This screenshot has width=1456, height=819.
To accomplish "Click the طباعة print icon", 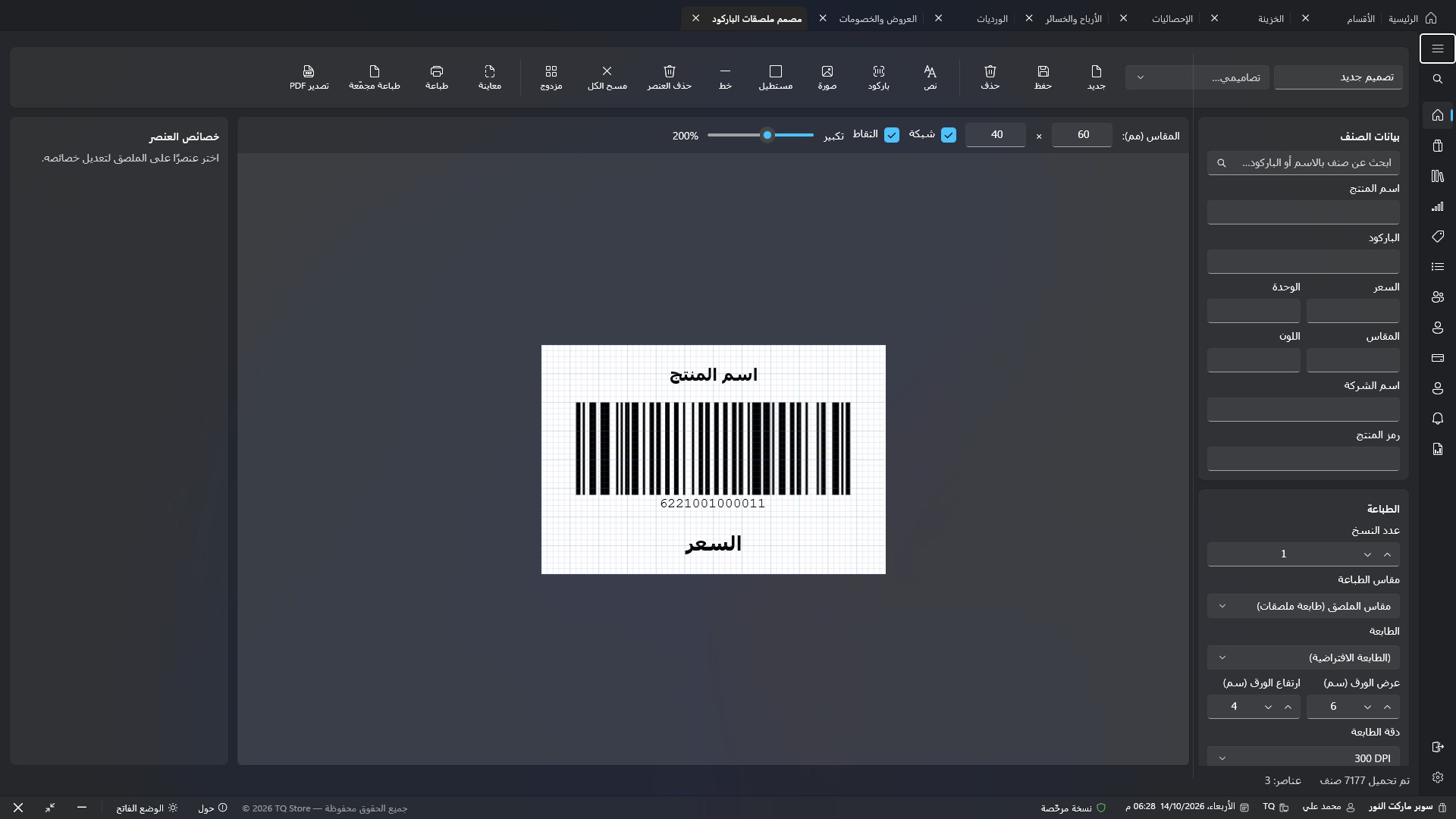I will (x=436, y=77).
